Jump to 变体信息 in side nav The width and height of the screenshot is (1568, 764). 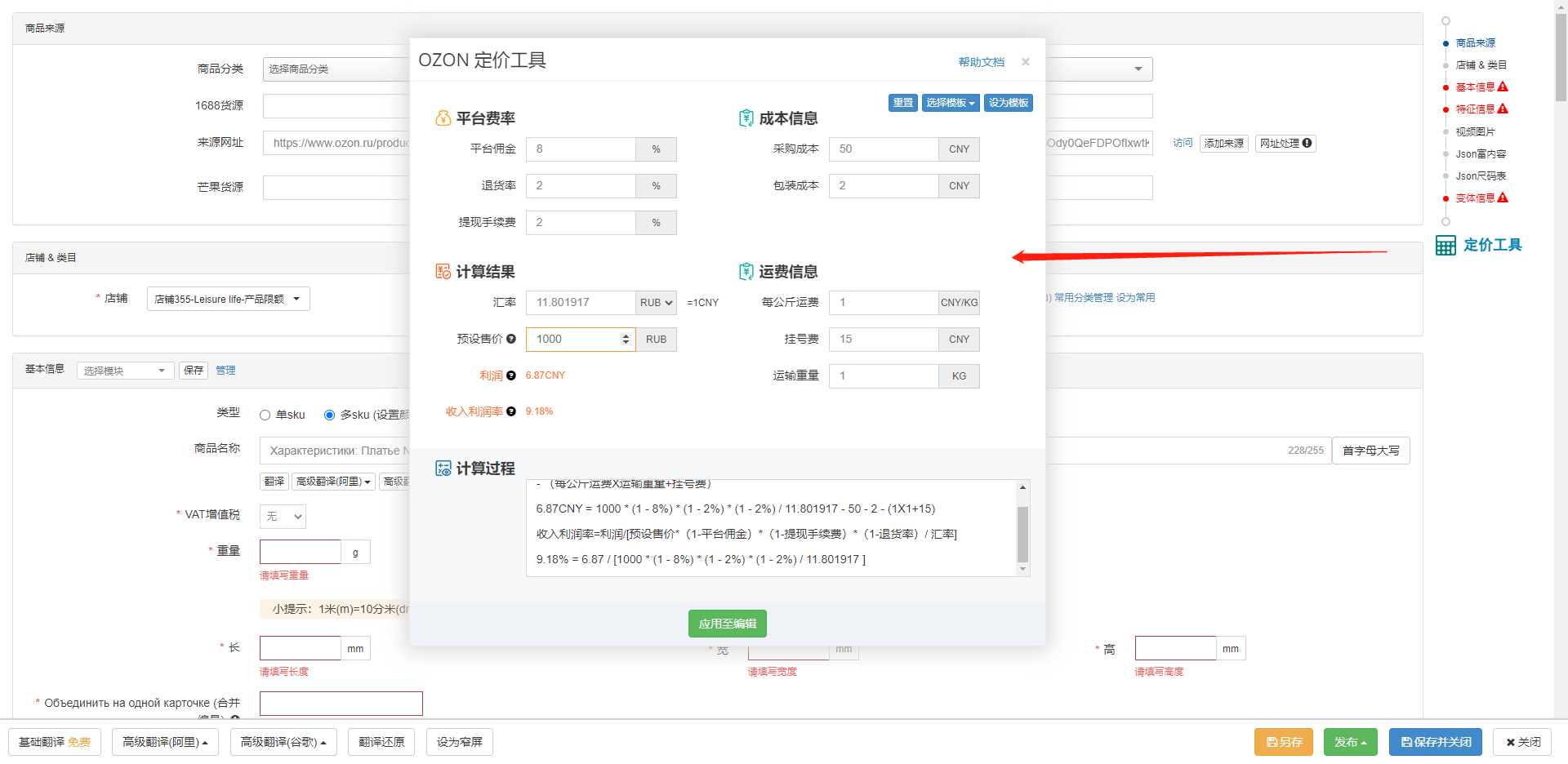pos(1476,198)
